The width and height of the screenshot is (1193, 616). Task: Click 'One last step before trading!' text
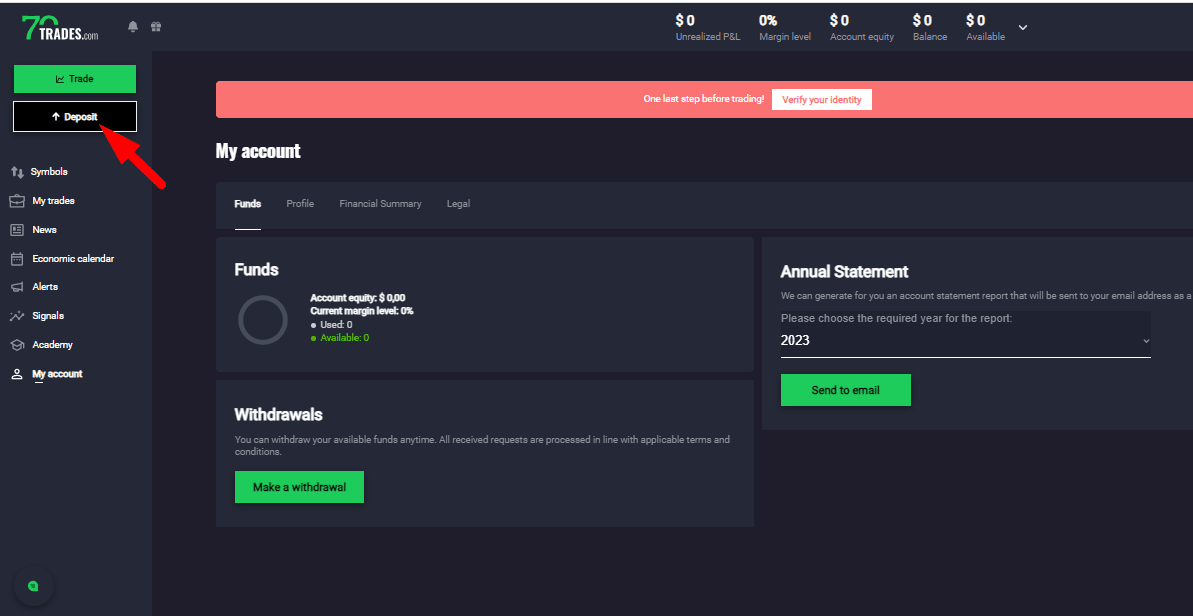click(704, 100)
